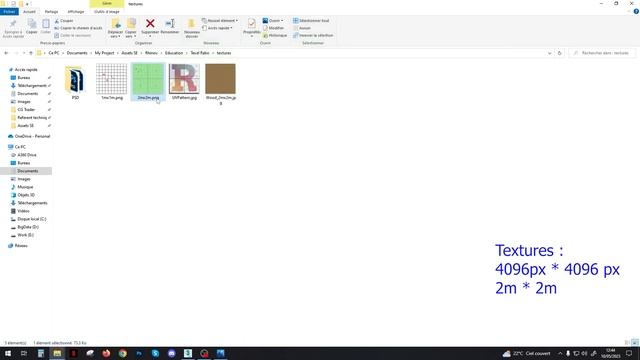Screen dimensions: 640x360
Task: Click Modifier in the Ouvrir group
Action: pyautogui.click(x=273, y=28)
